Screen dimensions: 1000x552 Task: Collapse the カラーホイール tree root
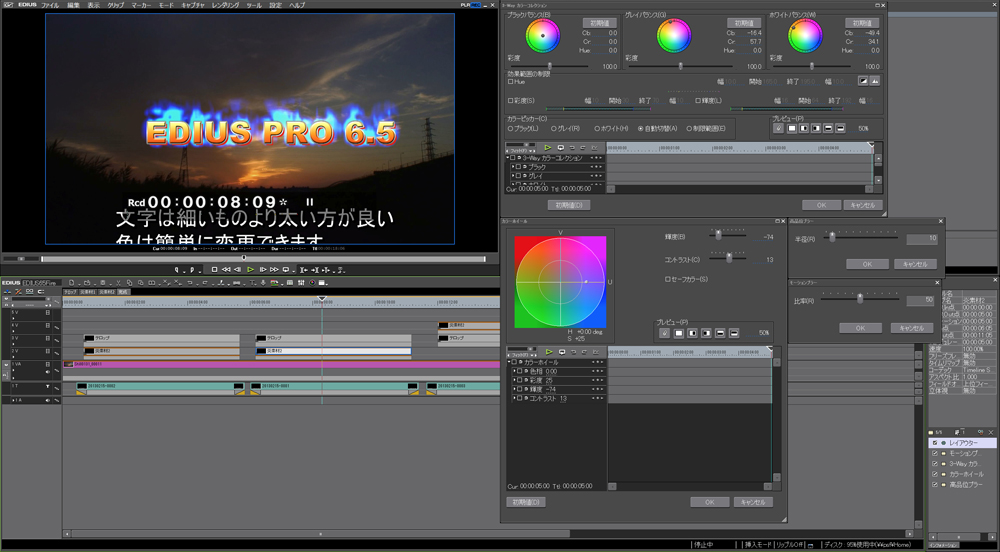click(509, 361)
